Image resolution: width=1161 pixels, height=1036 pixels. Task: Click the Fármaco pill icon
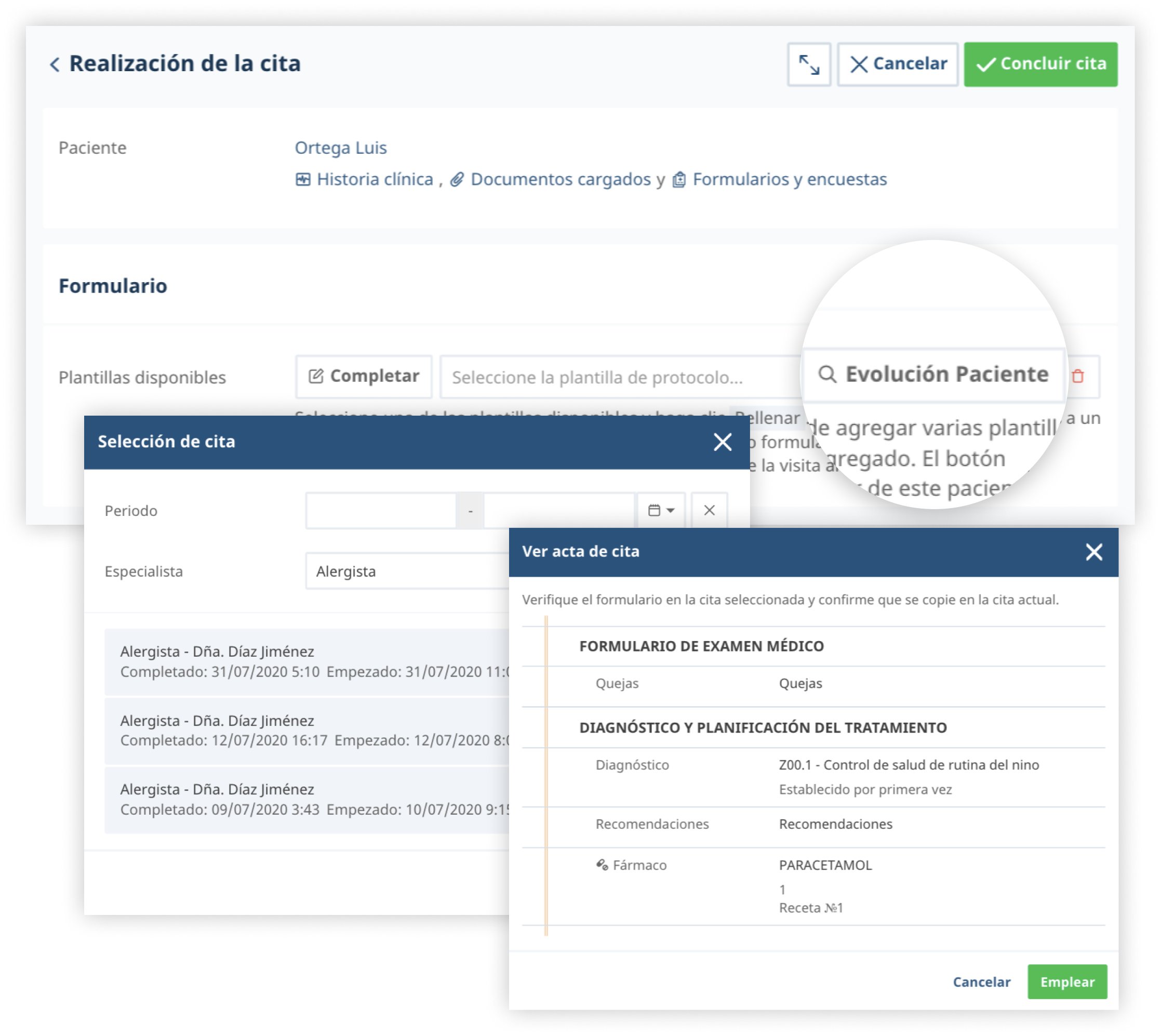[x=602, y=865]
